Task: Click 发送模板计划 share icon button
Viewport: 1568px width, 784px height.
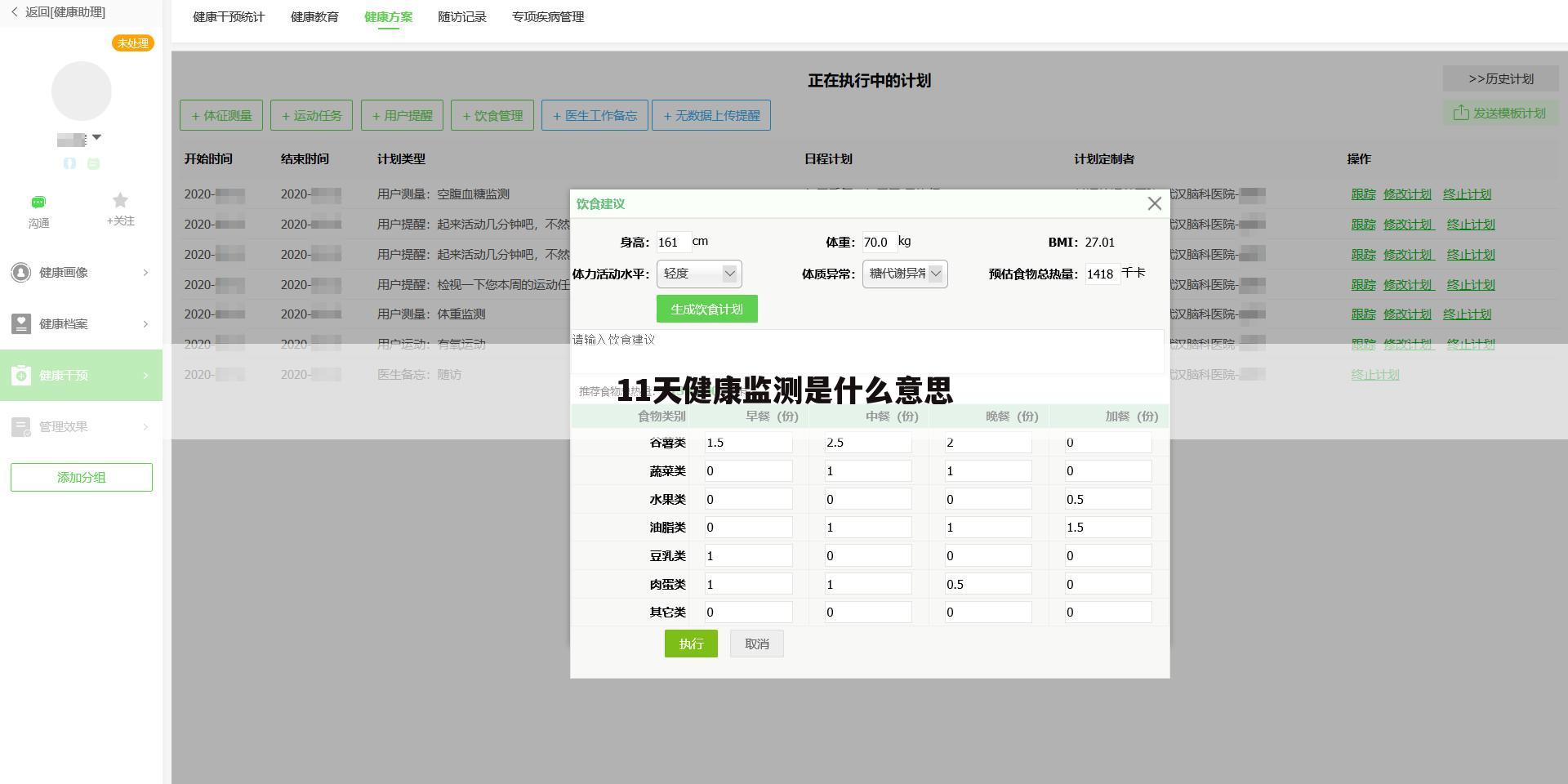Action: click(x=1499, y=113)
